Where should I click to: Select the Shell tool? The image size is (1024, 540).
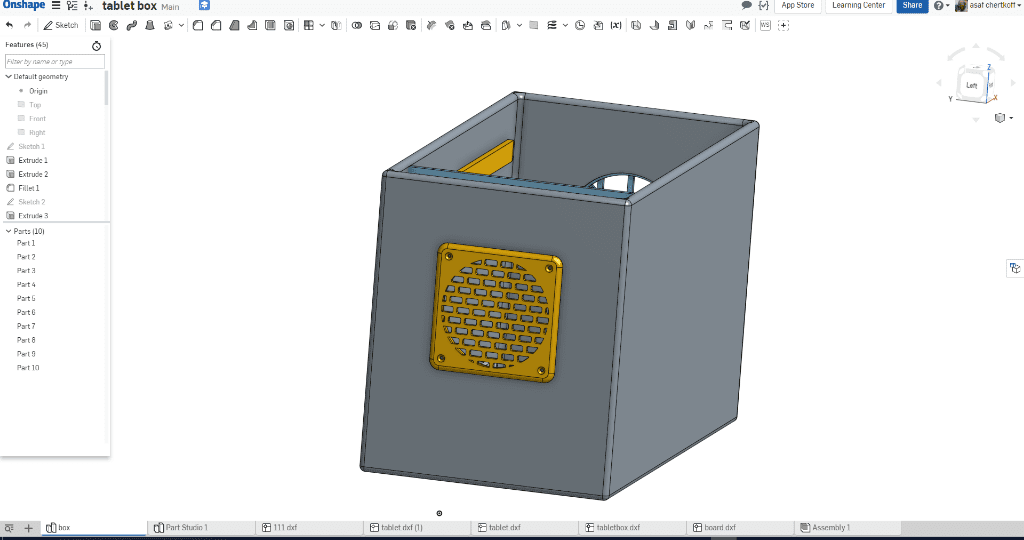[x=270, y=25]
